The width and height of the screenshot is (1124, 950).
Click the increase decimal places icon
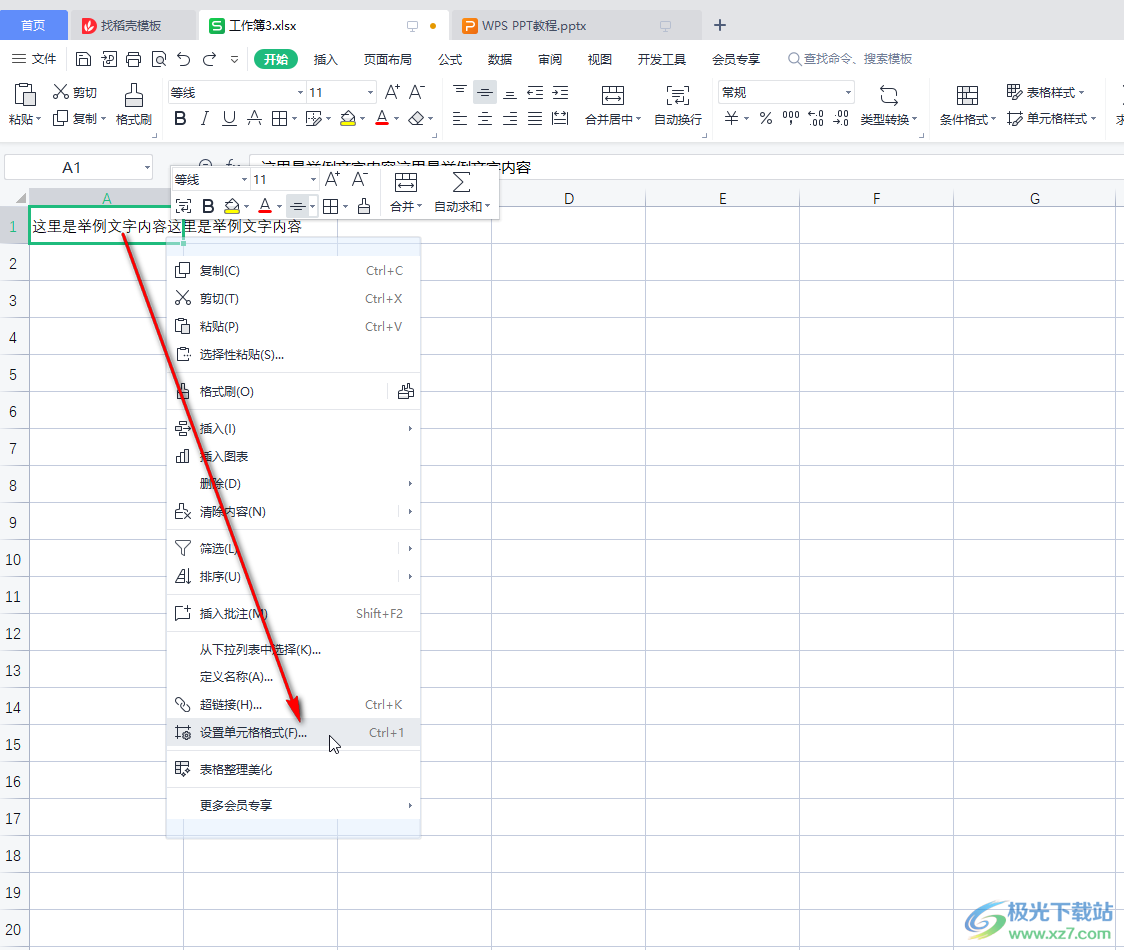coord(816,118)
